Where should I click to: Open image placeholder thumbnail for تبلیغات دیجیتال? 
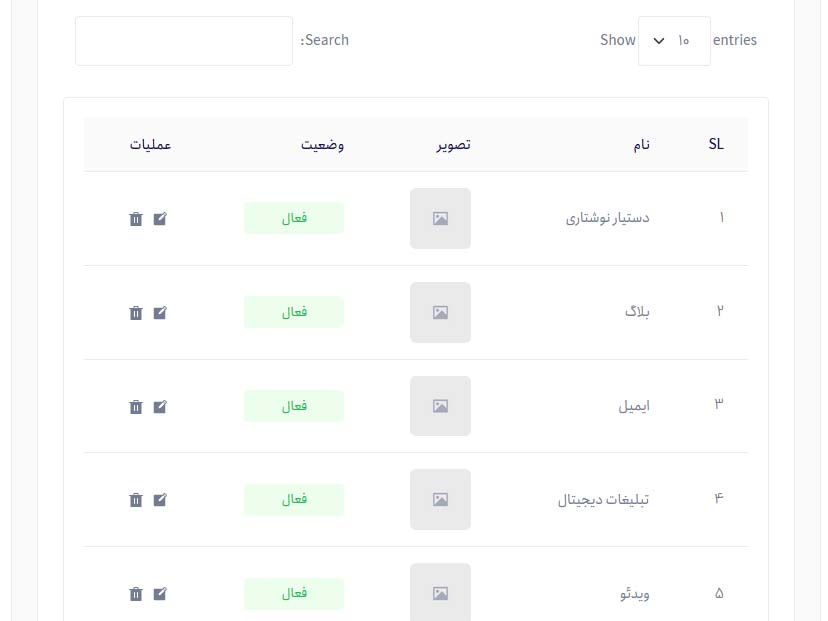tap(440, 500)
